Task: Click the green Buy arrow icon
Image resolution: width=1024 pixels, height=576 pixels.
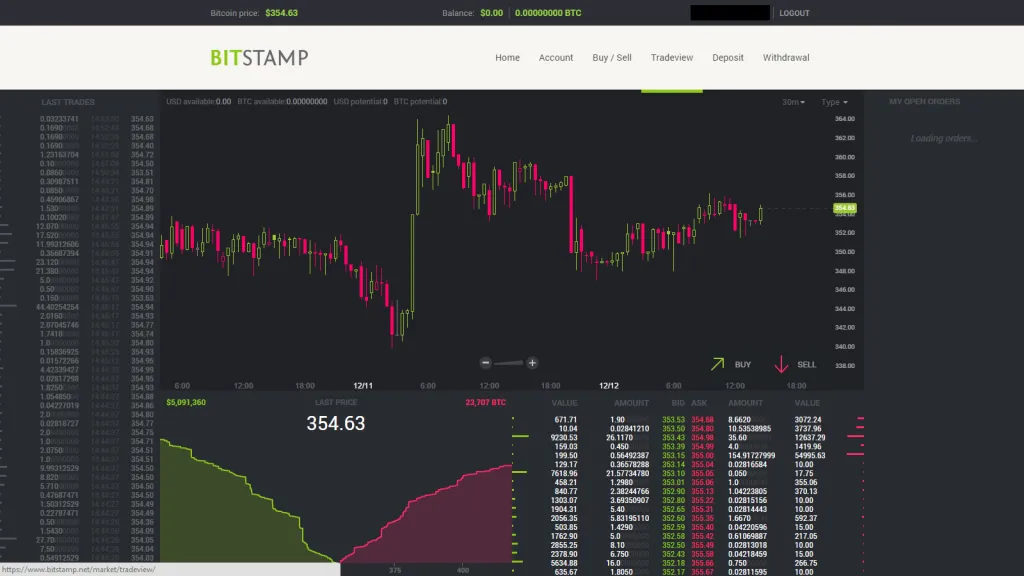Action: [717, 364]
